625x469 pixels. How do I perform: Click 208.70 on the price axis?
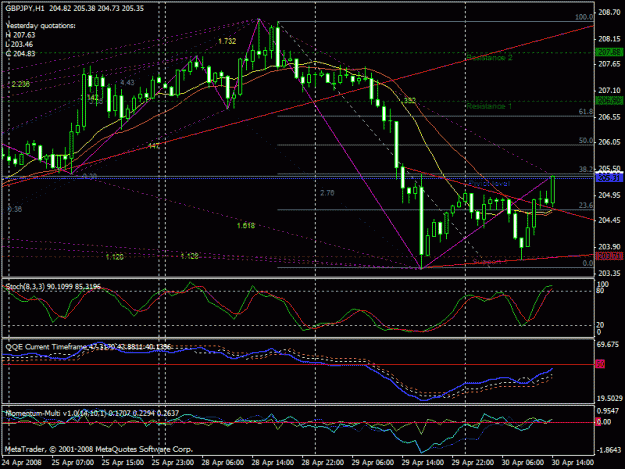pyautogui.click(x=609, y=13)
